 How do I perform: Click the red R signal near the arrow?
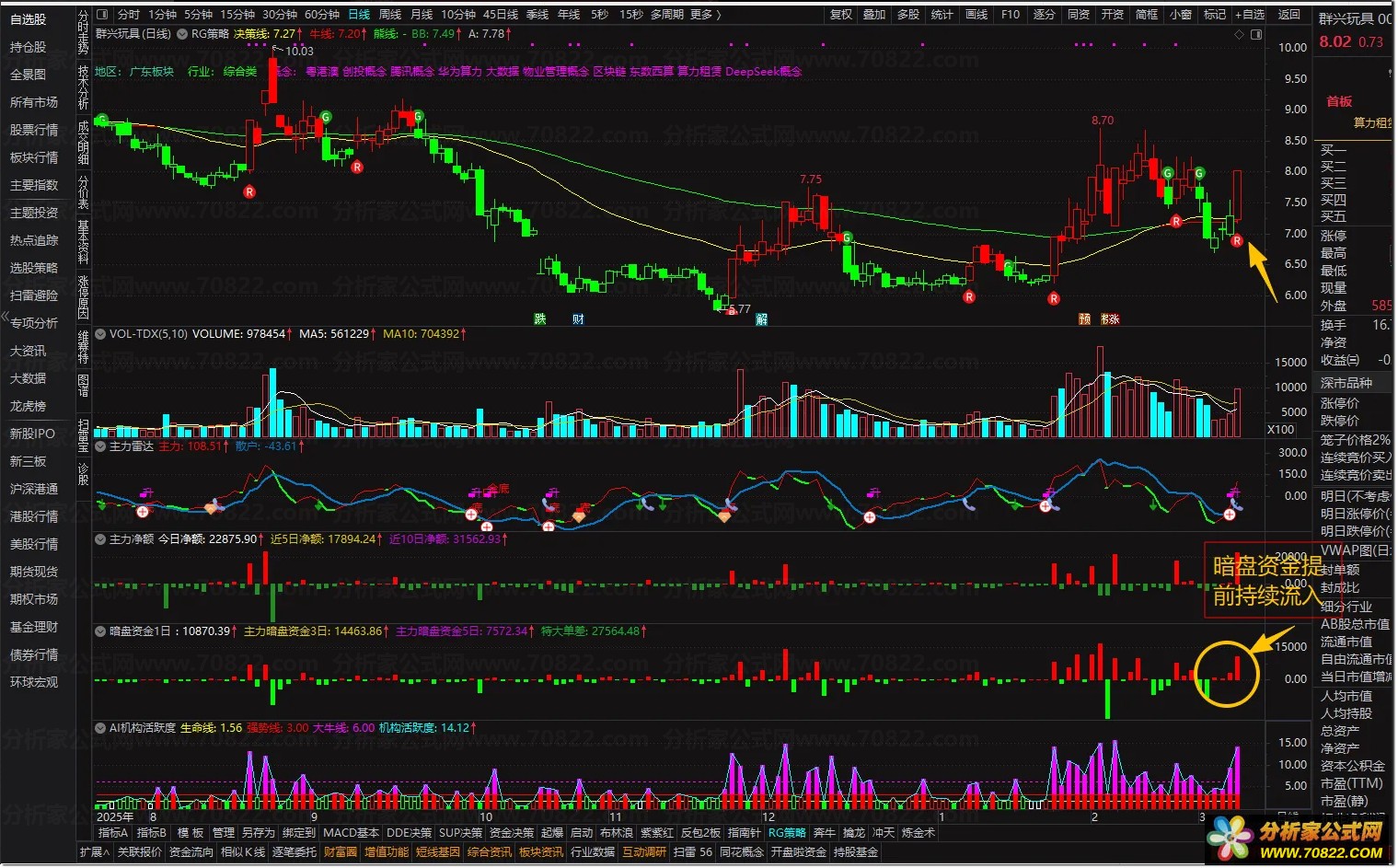(1237, 240)
